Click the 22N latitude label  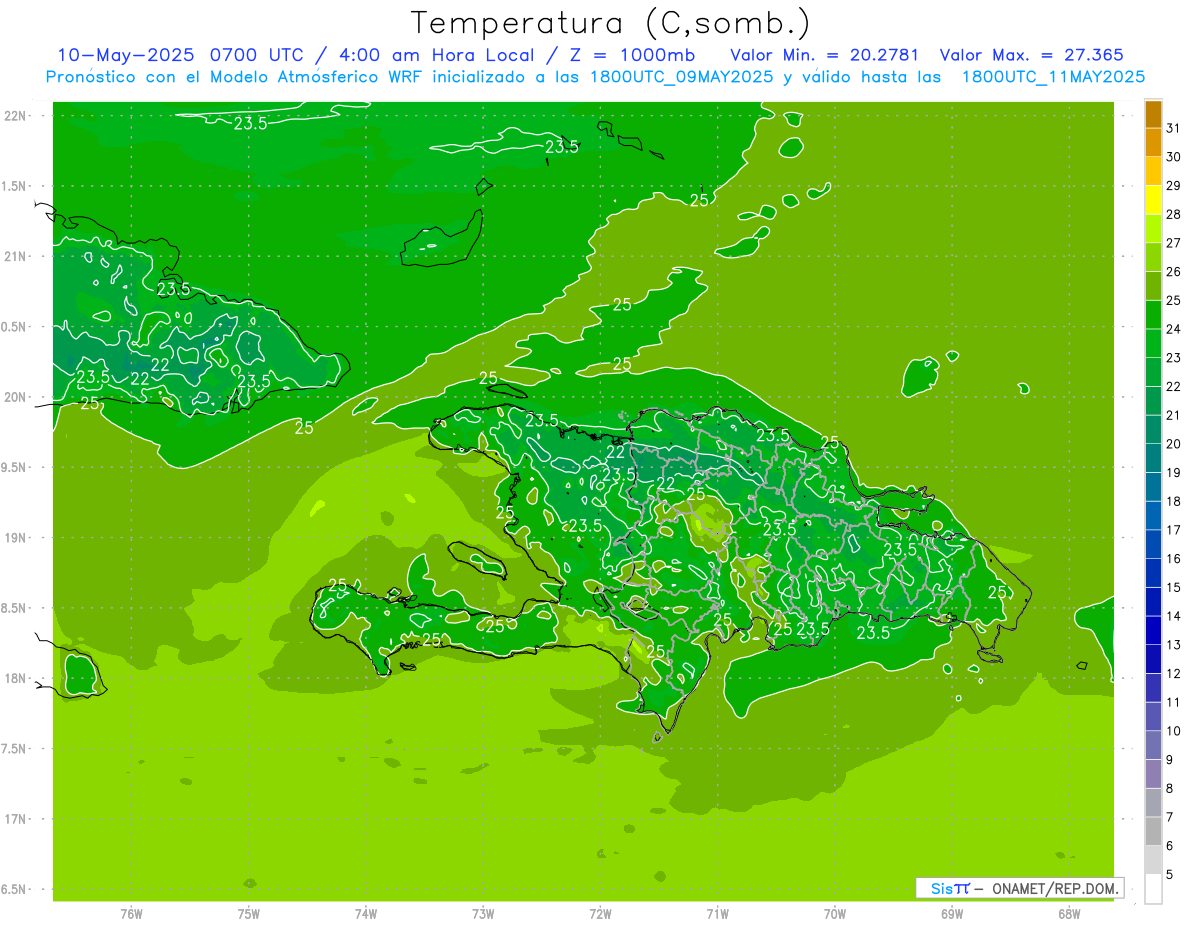pyautogui.click(x=16, y=116)
